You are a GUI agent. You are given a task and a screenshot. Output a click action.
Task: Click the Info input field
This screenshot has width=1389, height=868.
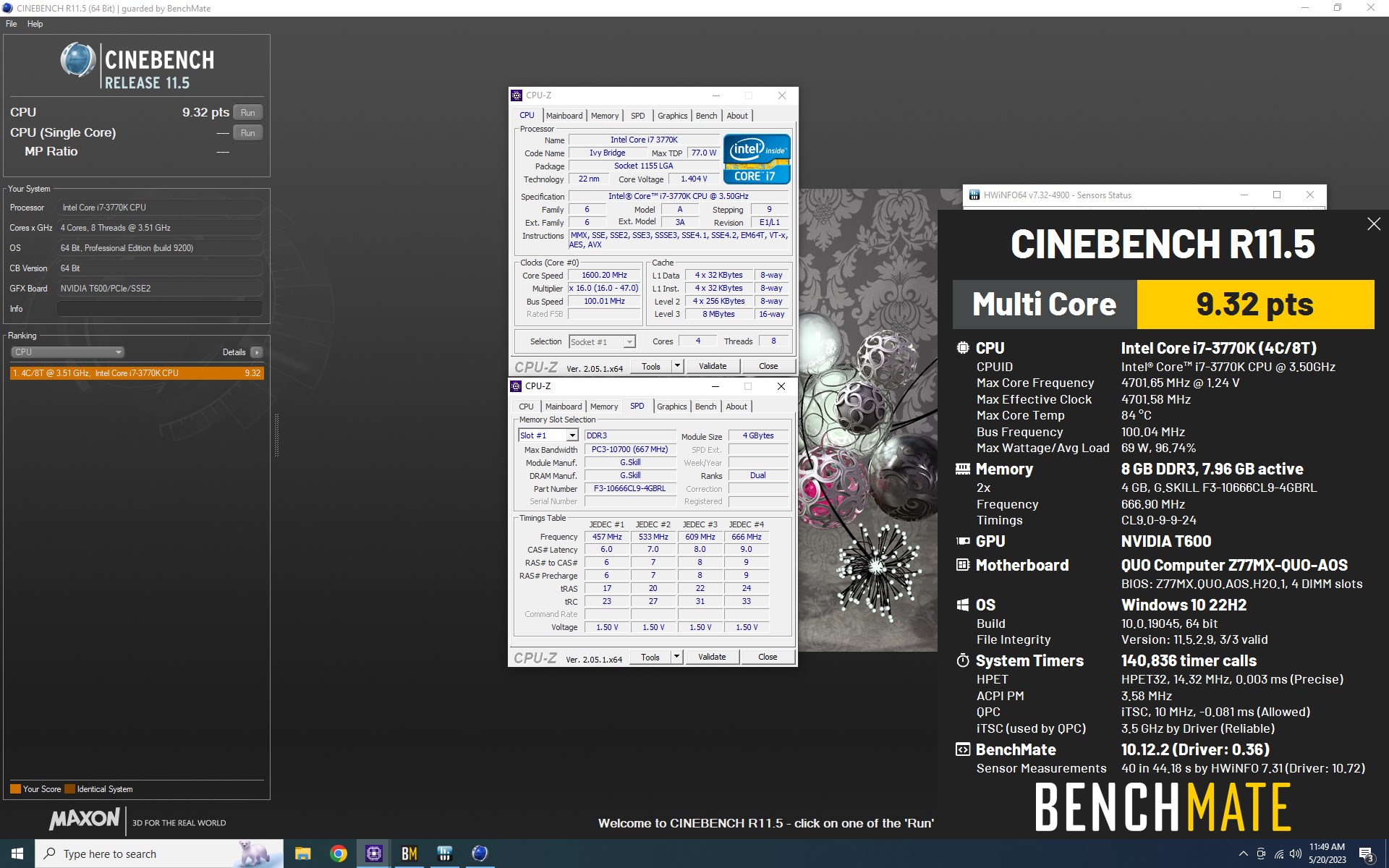coord(159,309)
